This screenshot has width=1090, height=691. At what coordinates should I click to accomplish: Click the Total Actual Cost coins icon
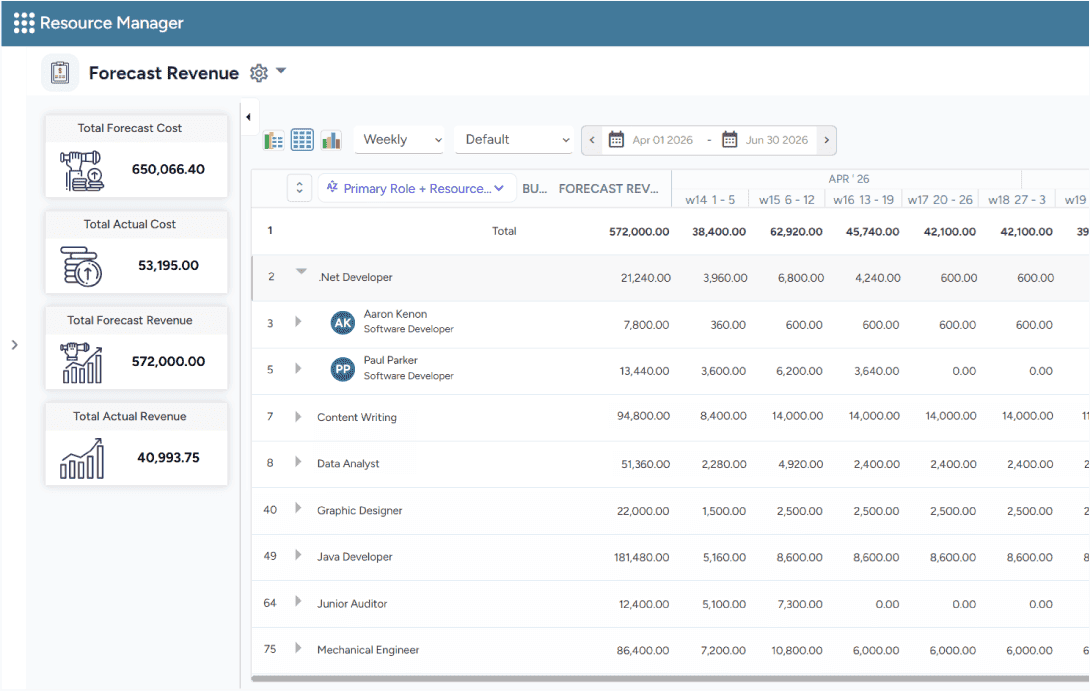pos(81,266)
